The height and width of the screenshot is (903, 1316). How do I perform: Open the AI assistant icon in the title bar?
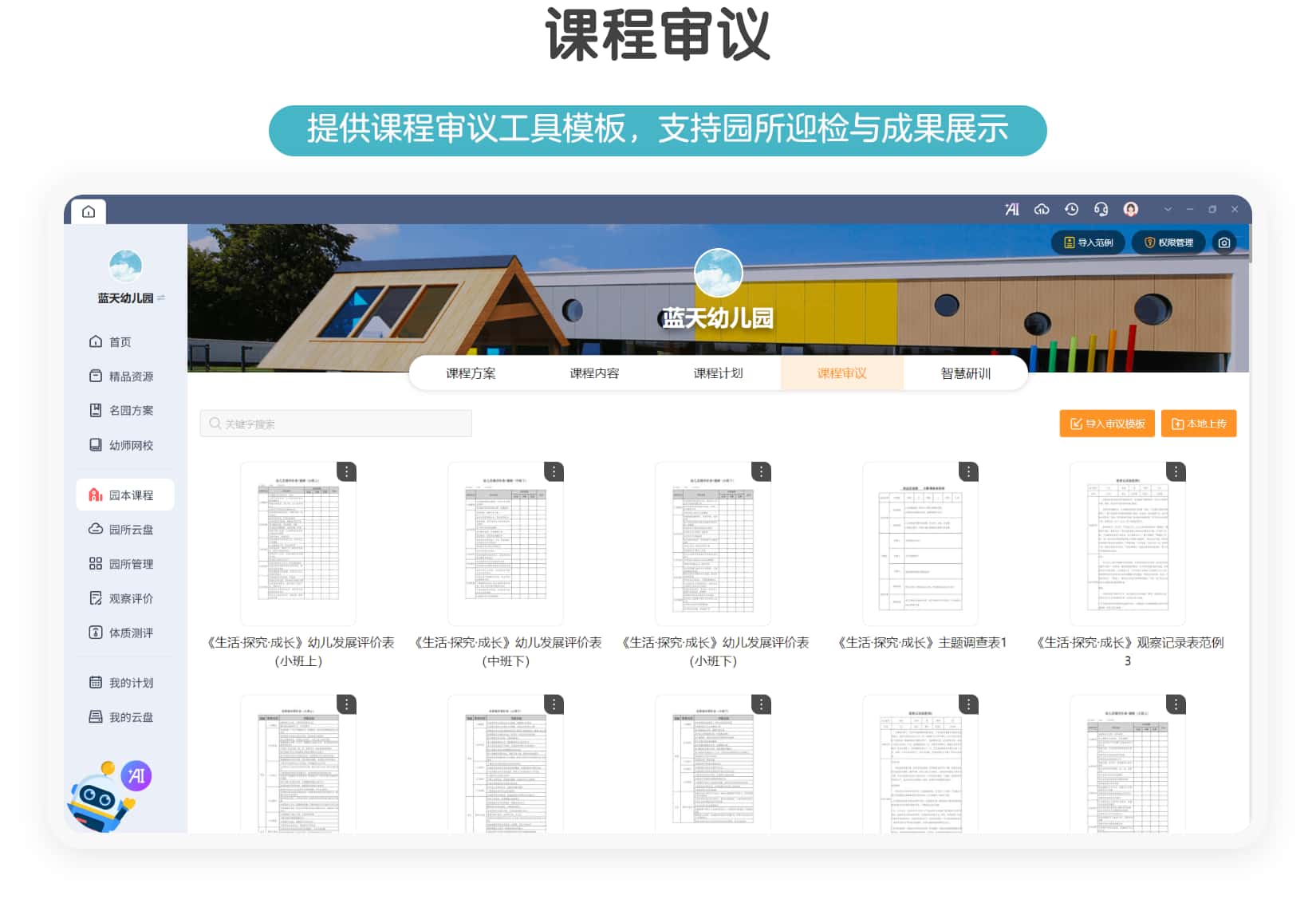coord(1011,209)
